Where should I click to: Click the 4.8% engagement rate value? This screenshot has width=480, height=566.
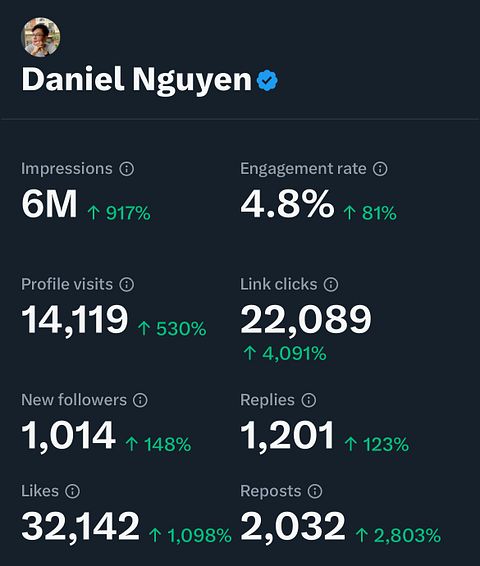point(287,204)
